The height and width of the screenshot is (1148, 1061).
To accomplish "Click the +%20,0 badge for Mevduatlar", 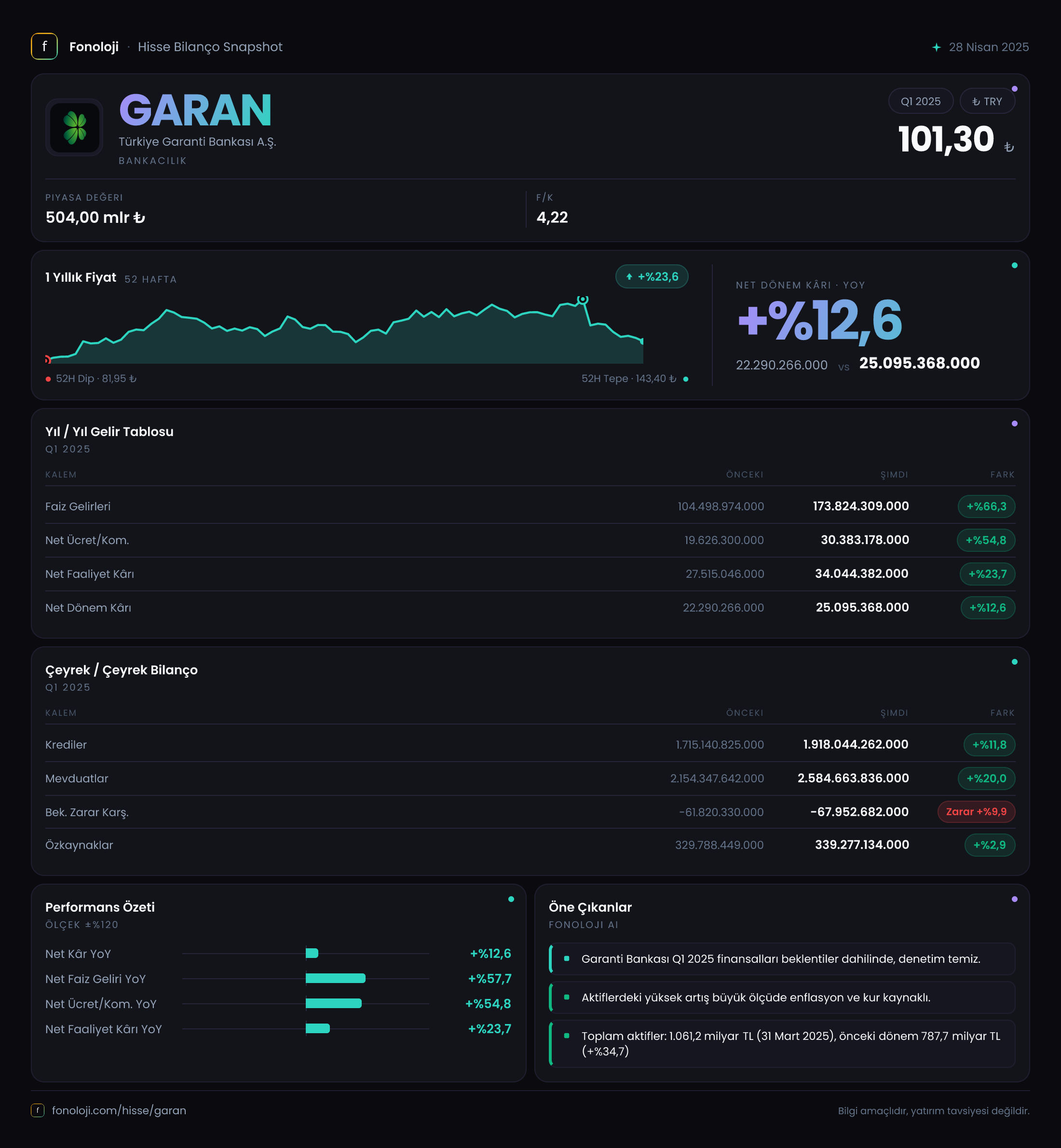I will tap(986, 779).
